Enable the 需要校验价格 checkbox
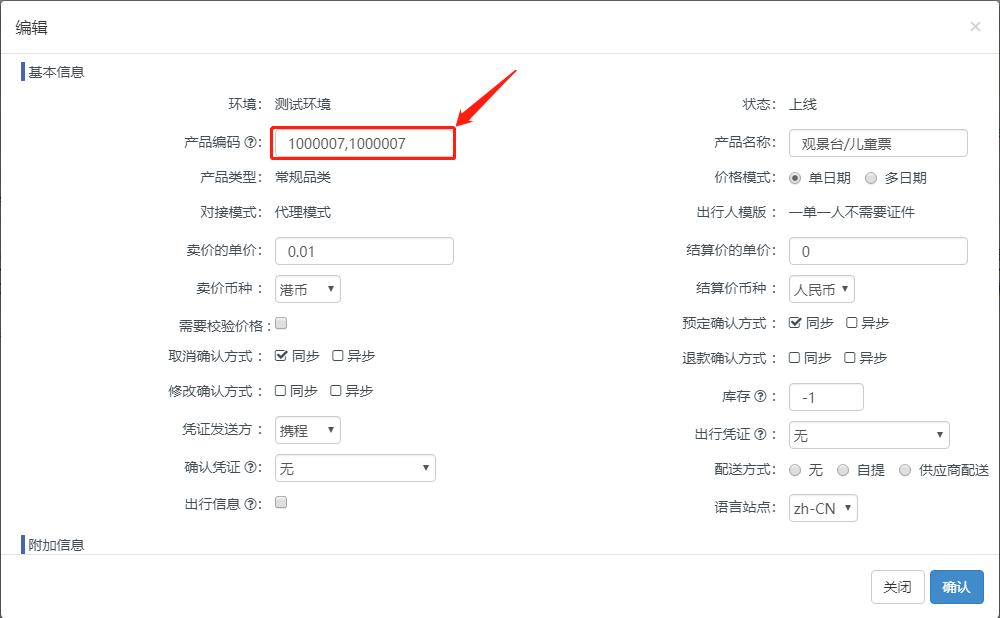Screen dimensions: 1000x618 281,323
